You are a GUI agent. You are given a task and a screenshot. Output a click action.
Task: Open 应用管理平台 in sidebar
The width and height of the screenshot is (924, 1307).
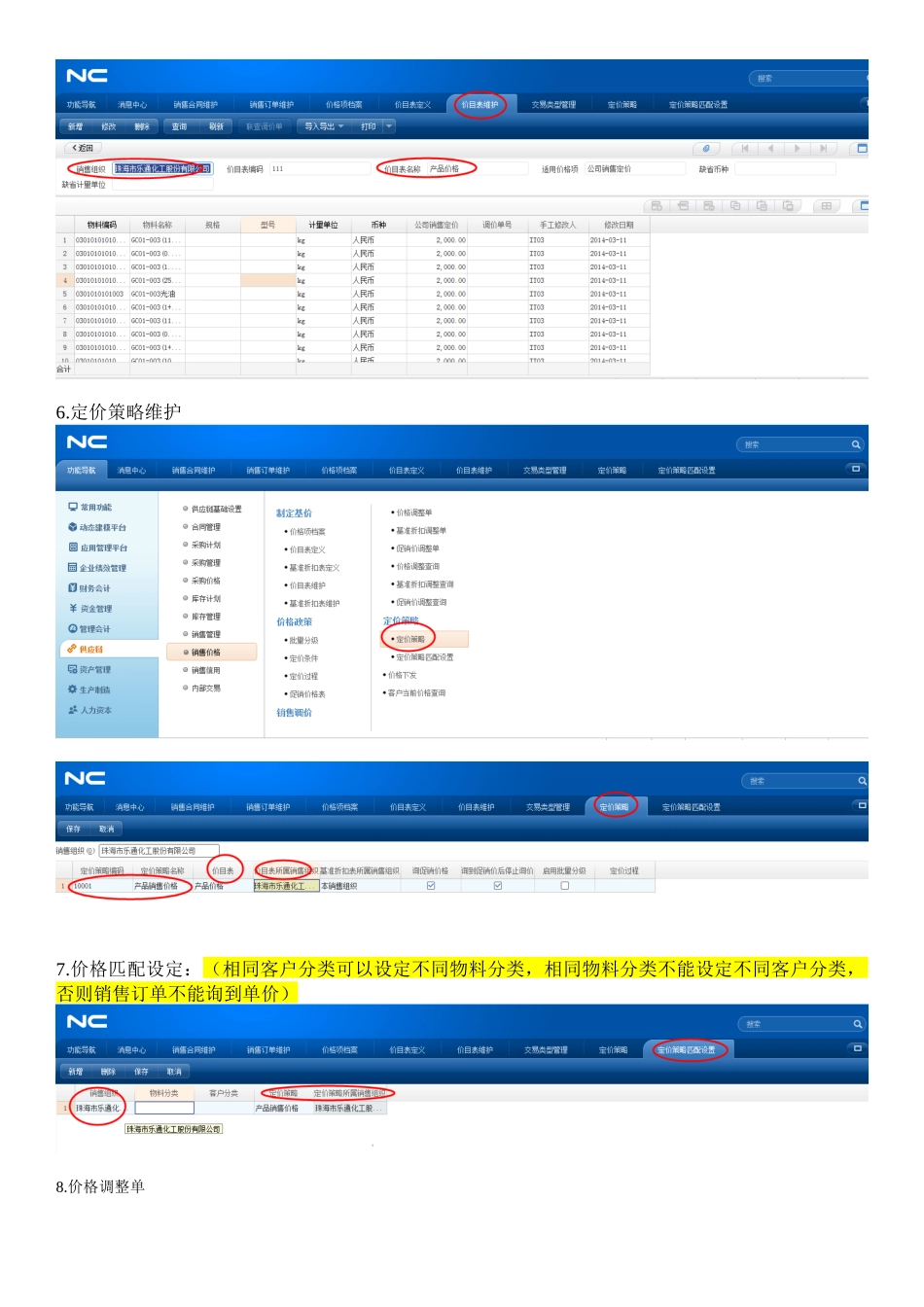[97, 548]
